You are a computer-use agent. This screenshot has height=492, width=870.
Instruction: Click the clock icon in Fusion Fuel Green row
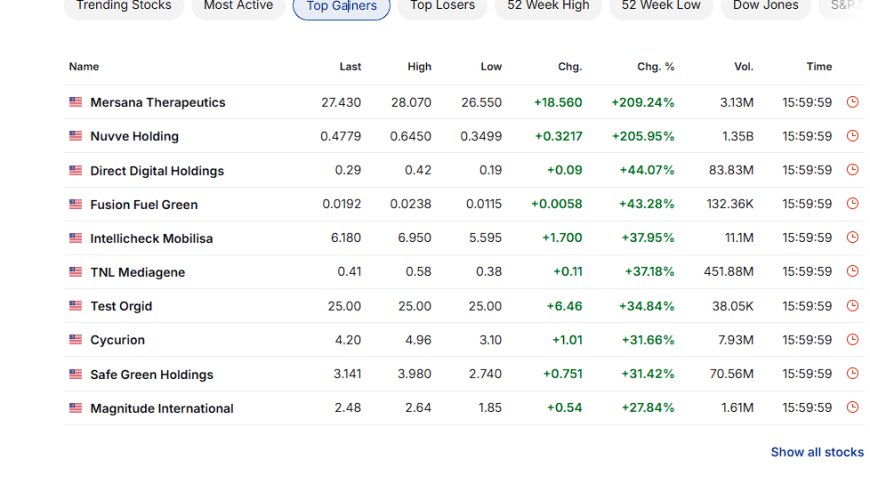point(852,204)
